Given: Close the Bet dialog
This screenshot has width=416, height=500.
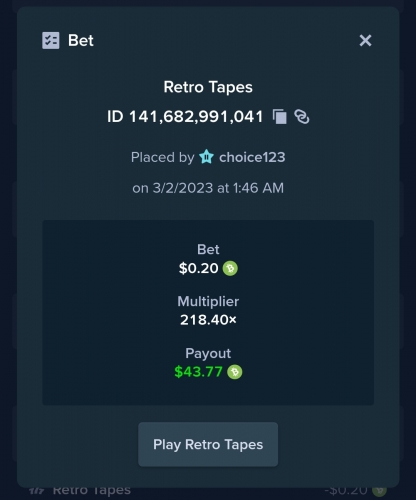Looking at the screenshot, I should 365,41.
